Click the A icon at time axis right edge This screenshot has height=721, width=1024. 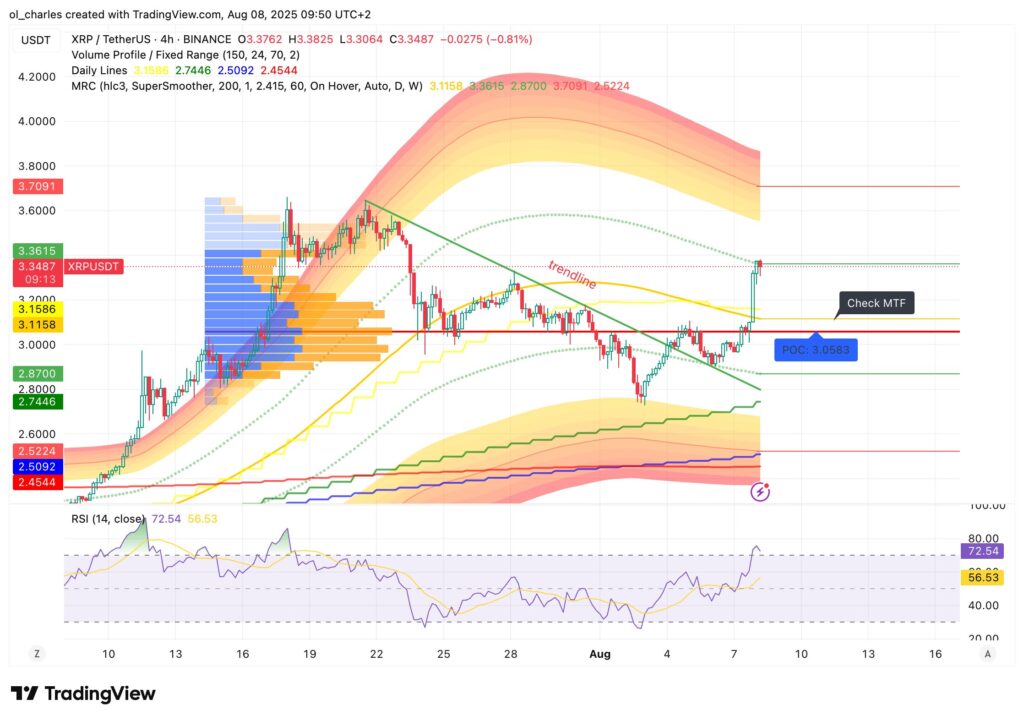[987, 653]
